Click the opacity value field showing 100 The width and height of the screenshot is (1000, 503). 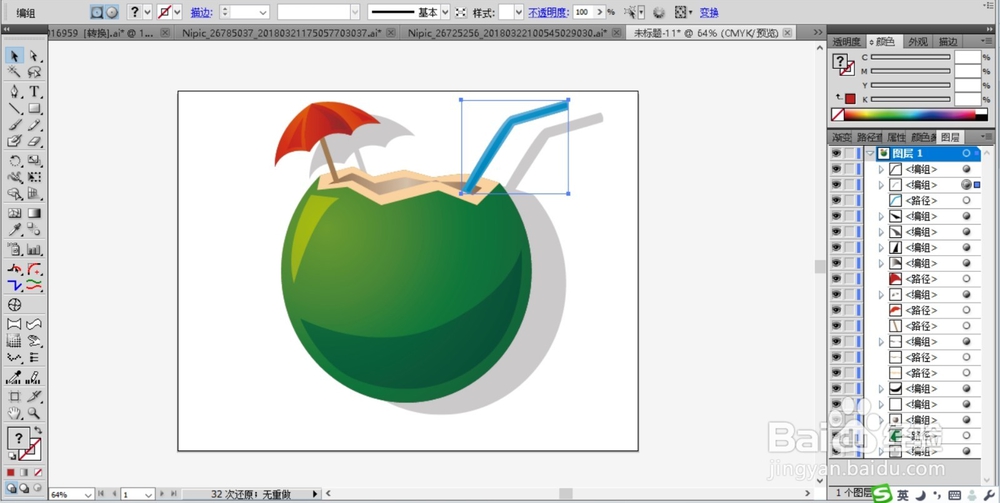[x=583, y=12]
